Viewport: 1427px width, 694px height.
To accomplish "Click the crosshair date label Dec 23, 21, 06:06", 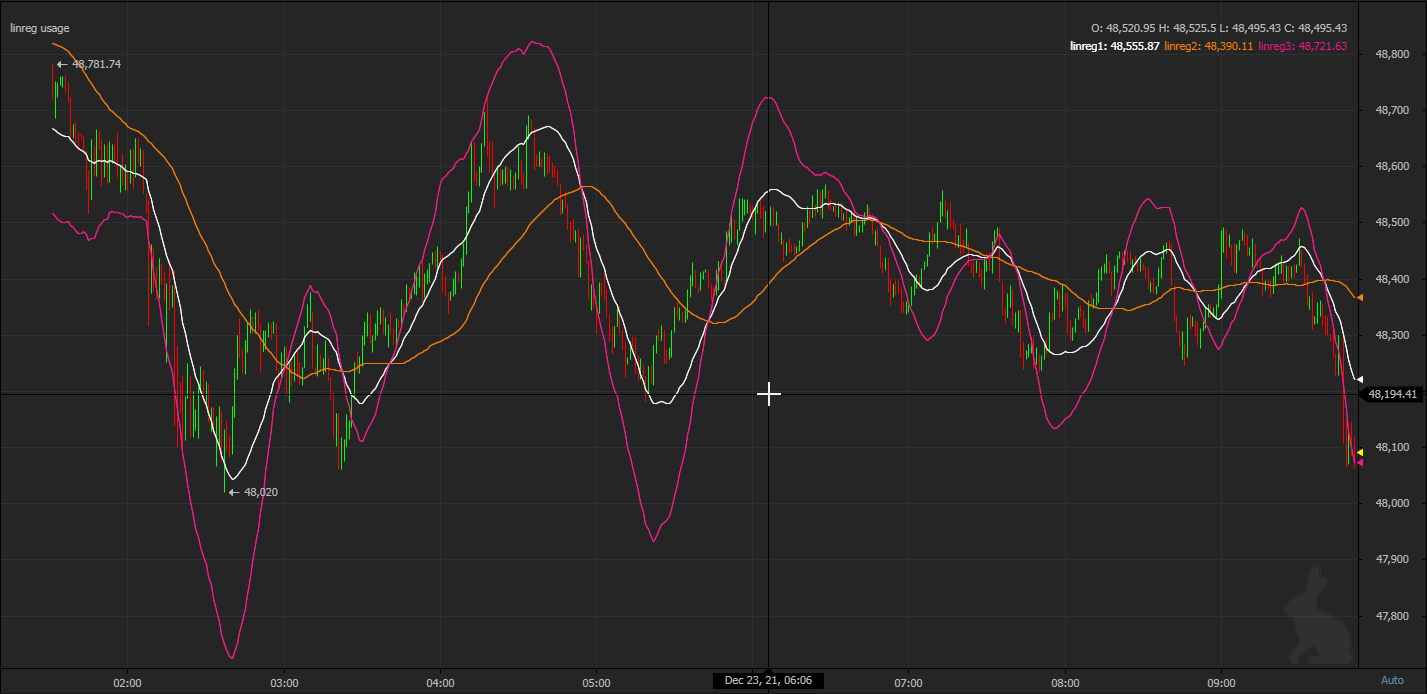I will 768,681.
